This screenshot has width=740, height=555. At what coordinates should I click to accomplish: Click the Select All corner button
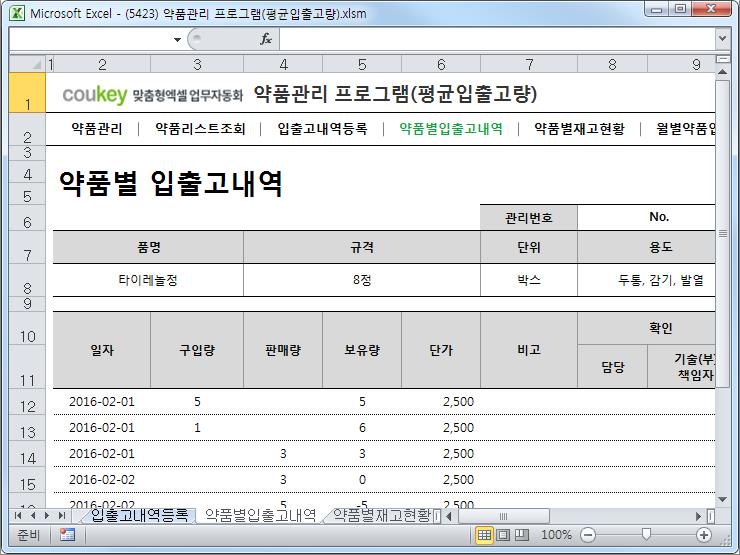pyautogui.click(x=27, y=64)
